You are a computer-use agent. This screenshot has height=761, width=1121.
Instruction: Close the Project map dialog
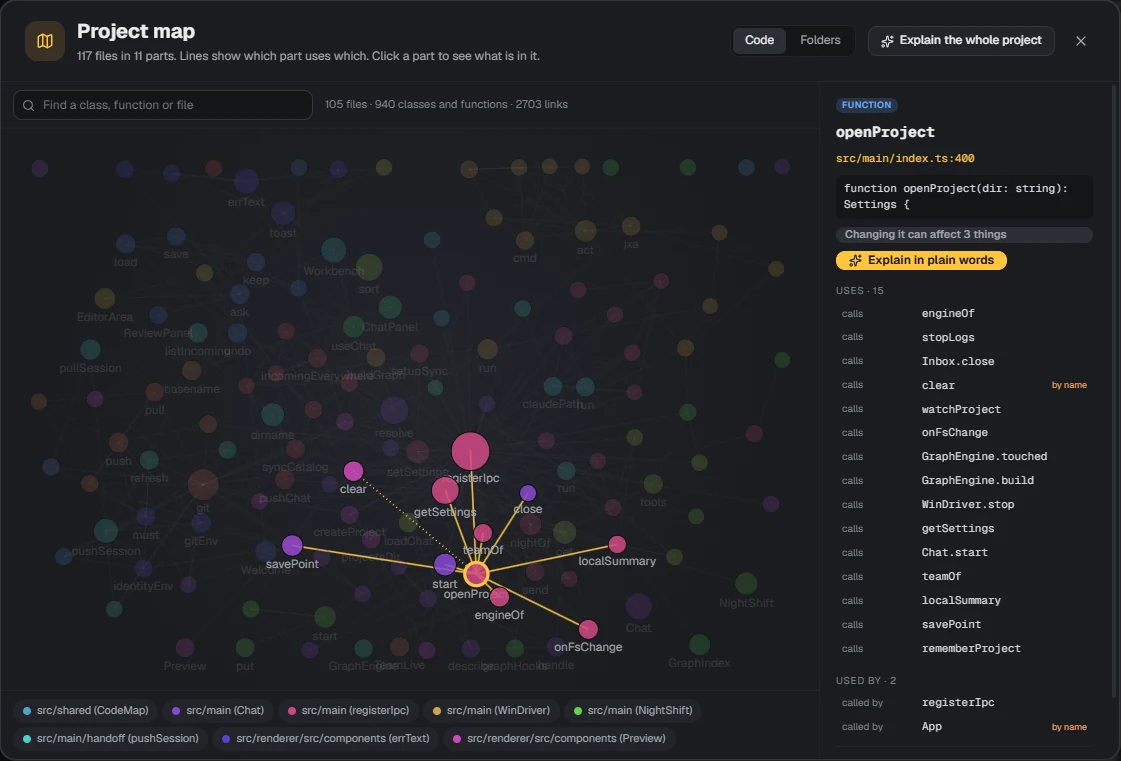click(1081, 41)
